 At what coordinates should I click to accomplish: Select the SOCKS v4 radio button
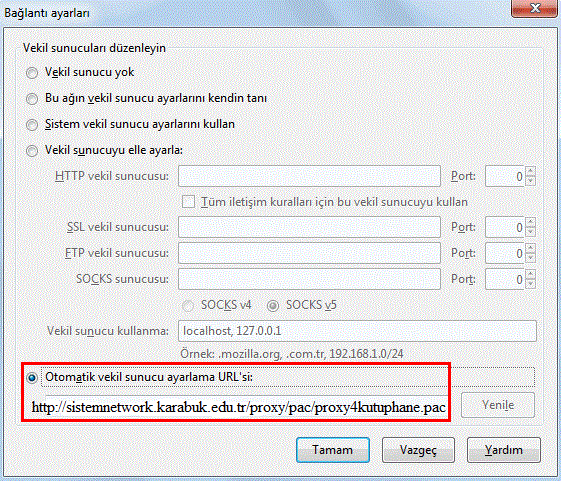(188, 306)
